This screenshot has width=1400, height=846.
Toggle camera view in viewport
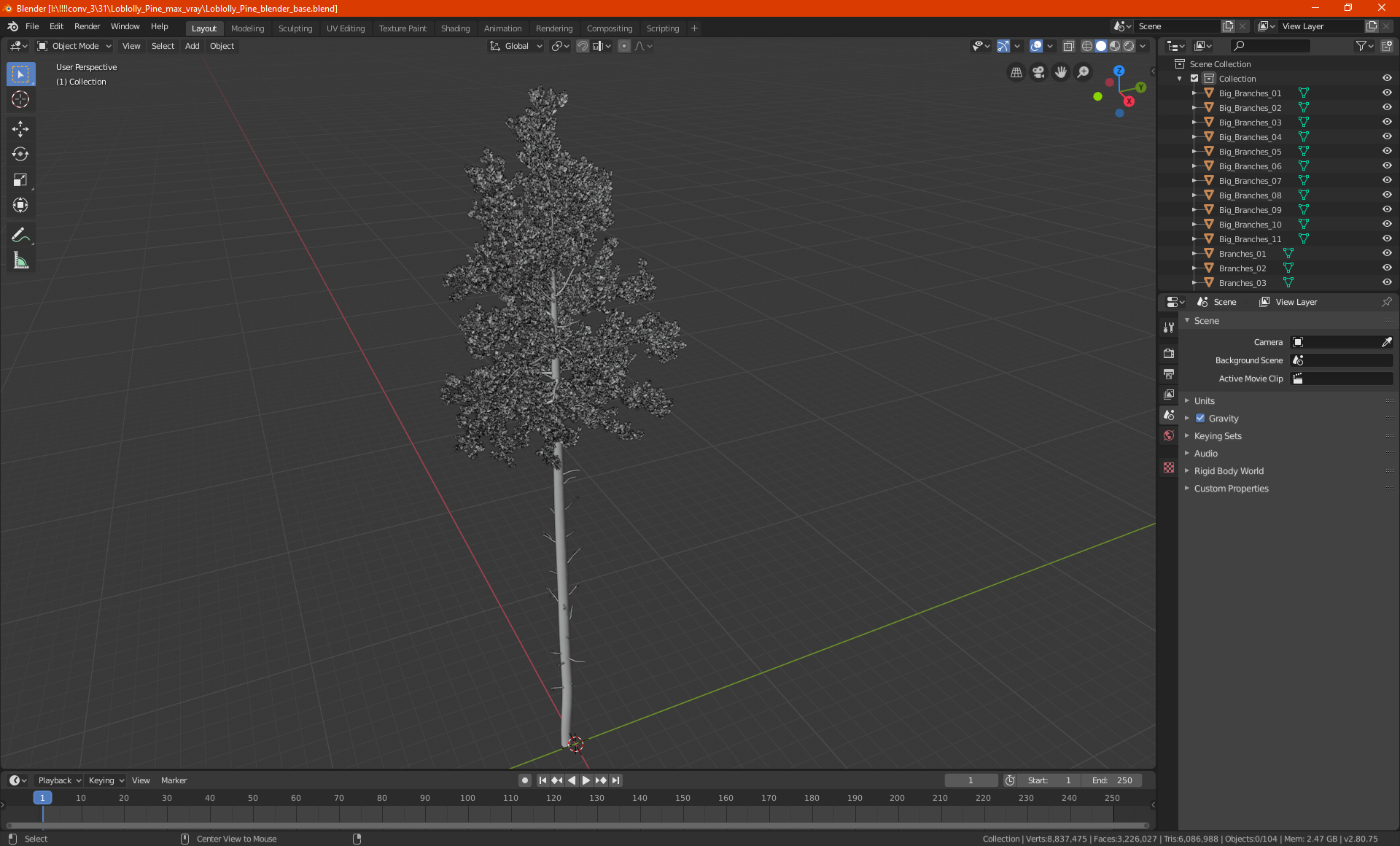point(1038,72)
